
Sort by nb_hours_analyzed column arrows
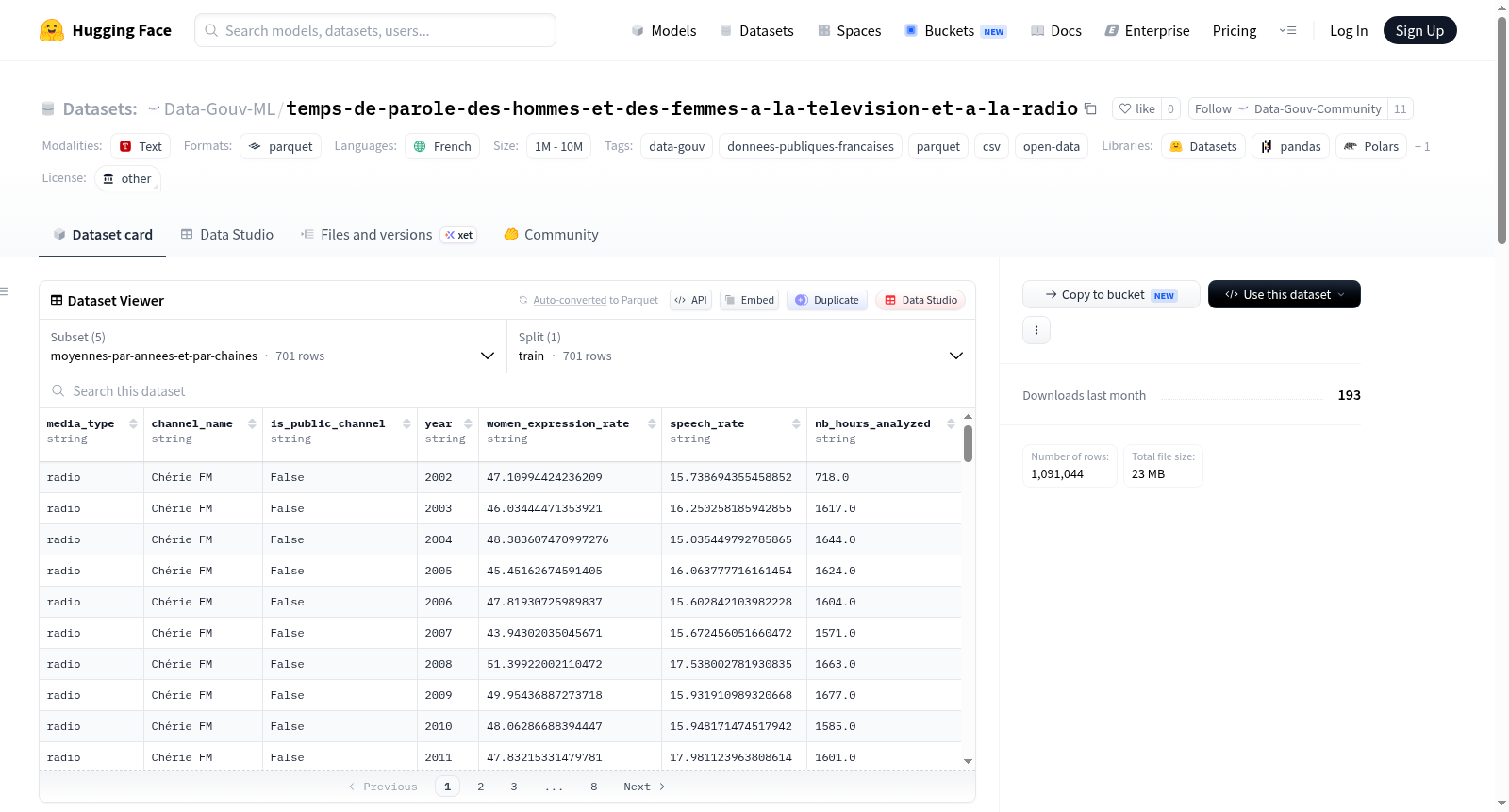coord(951,423)
